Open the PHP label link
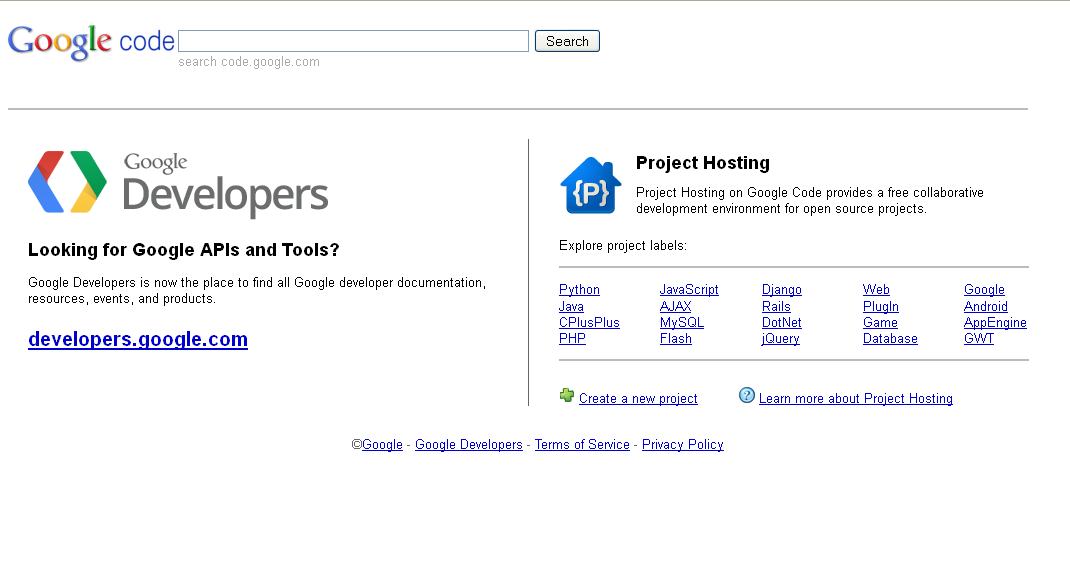 [x=572, y=338]
